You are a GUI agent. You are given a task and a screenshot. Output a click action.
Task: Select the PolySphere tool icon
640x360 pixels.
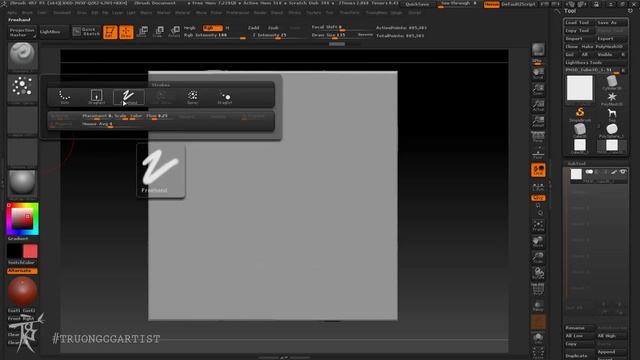pyautogui.click(x=611, y=131)
